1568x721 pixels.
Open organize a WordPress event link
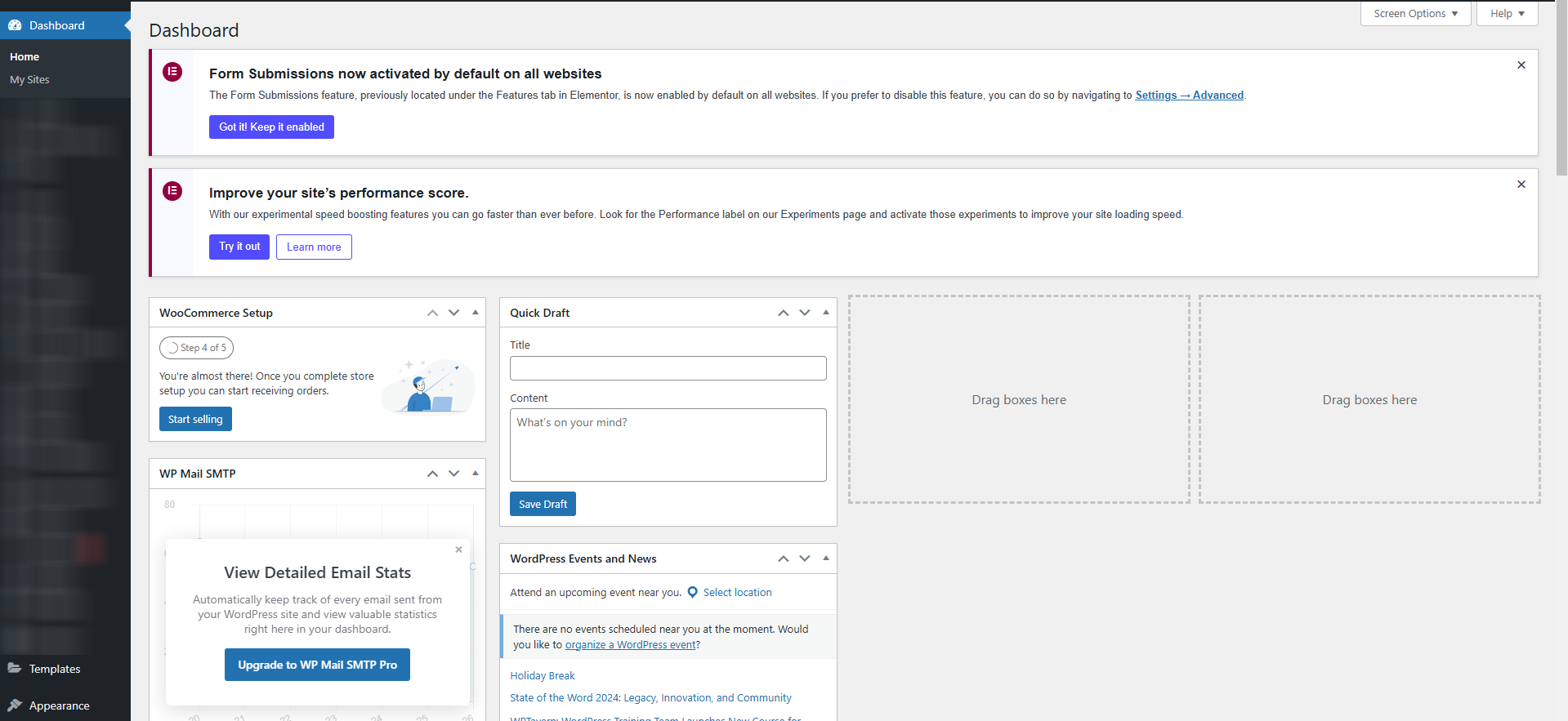[x=630, y=645]
